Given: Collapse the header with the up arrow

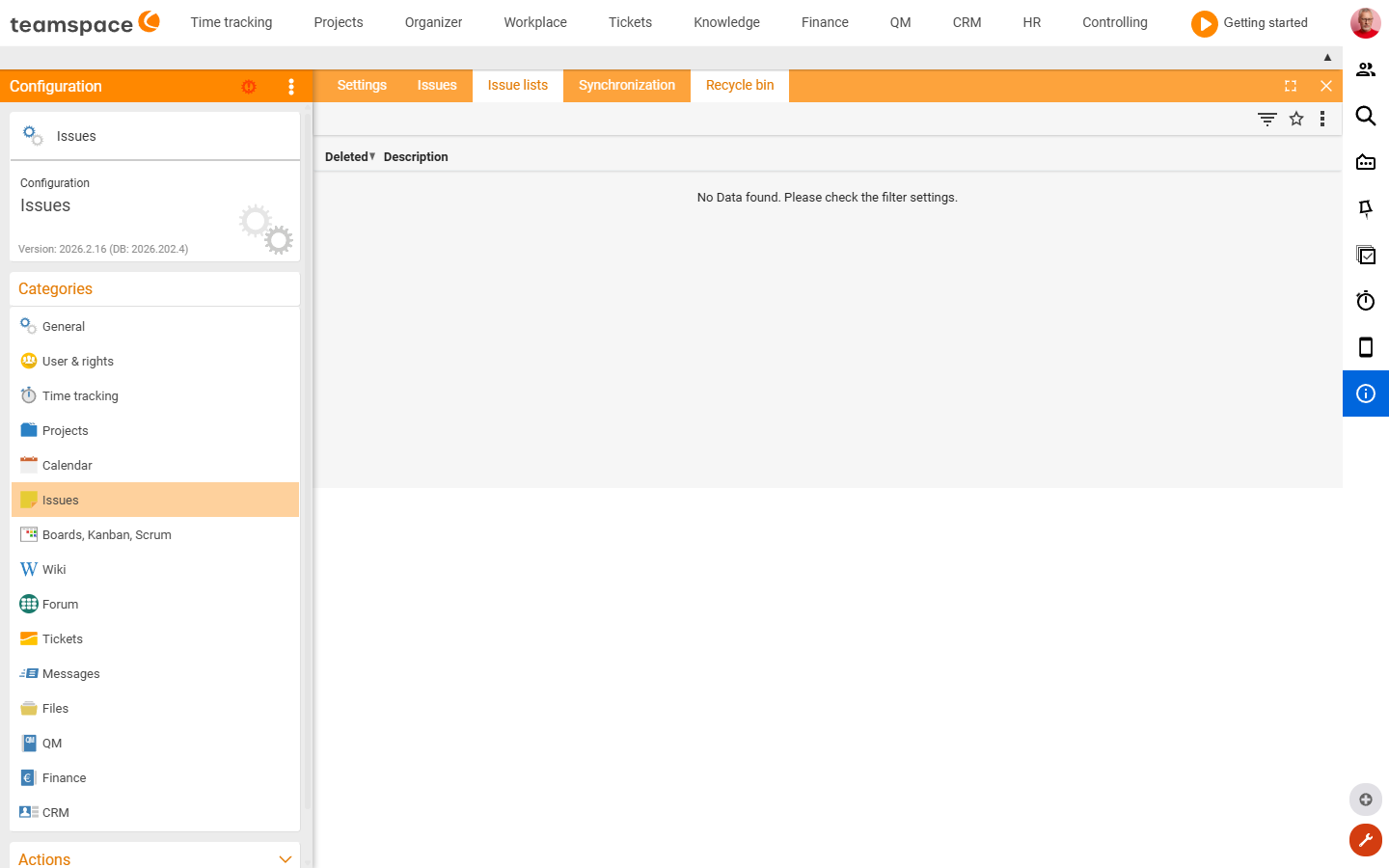Looking at the screenshot, I should pos(1327,58).
